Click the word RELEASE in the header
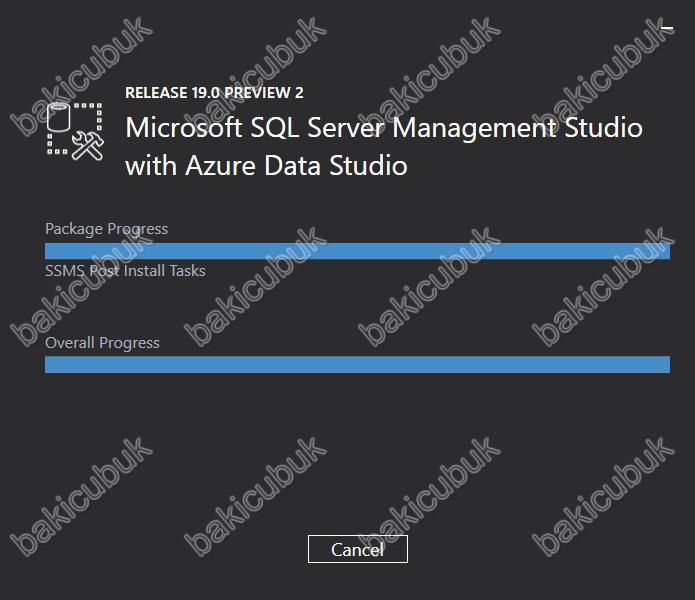Viewport: 695px width, 600px height. [x=156, y=93]
